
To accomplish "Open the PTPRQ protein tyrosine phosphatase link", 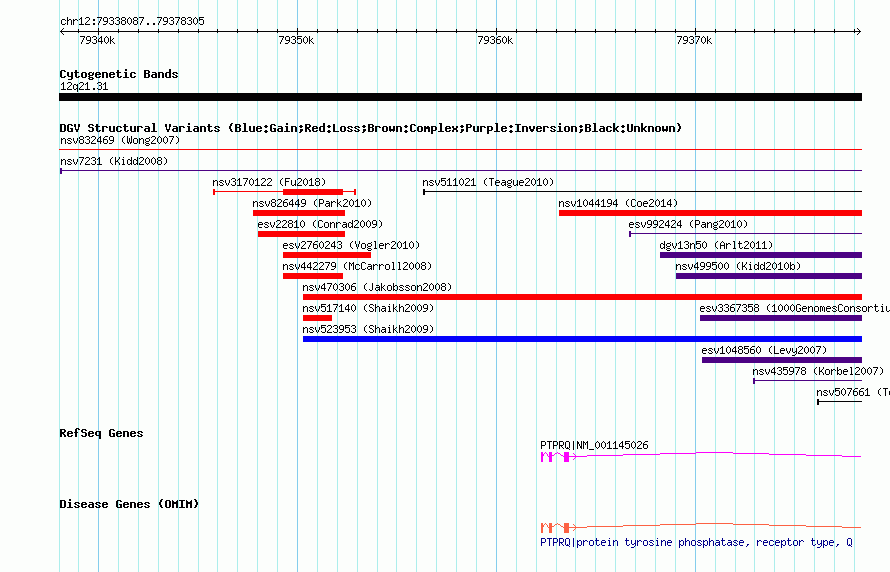I will pyautogui.click(x=696, y=542).
